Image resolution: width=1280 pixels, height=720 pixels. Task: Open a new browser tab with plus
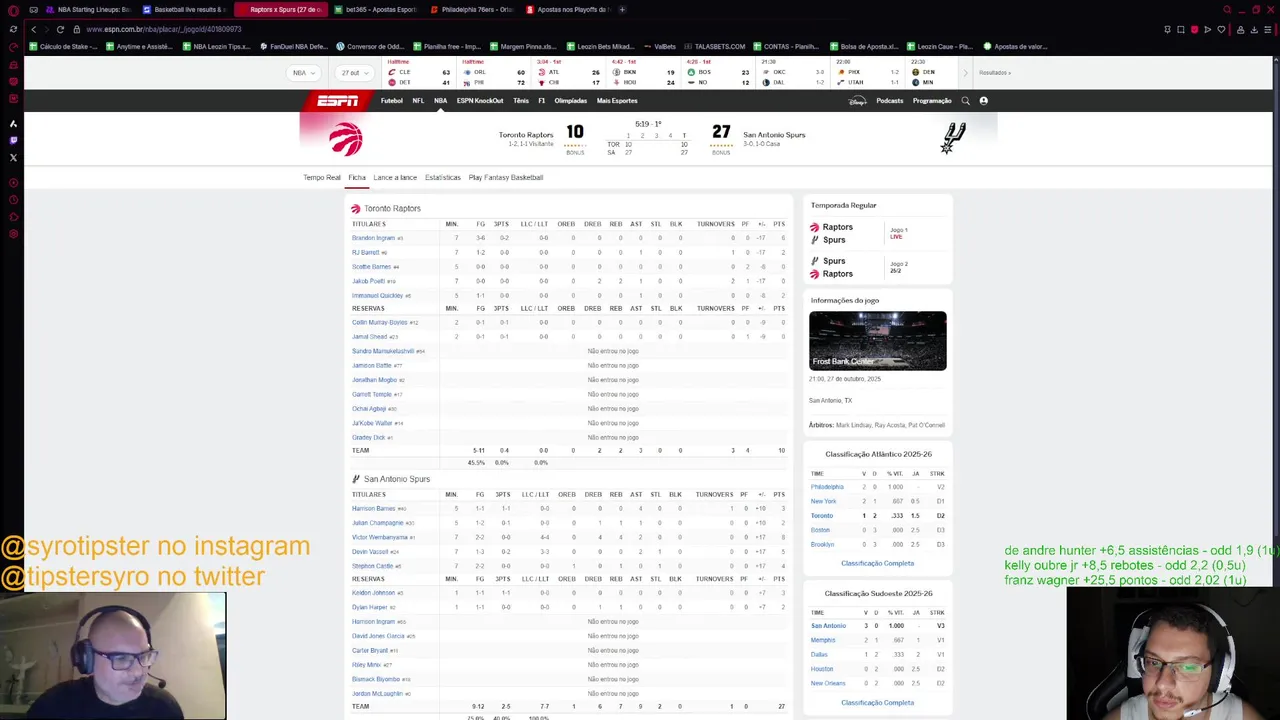(622, 10)
